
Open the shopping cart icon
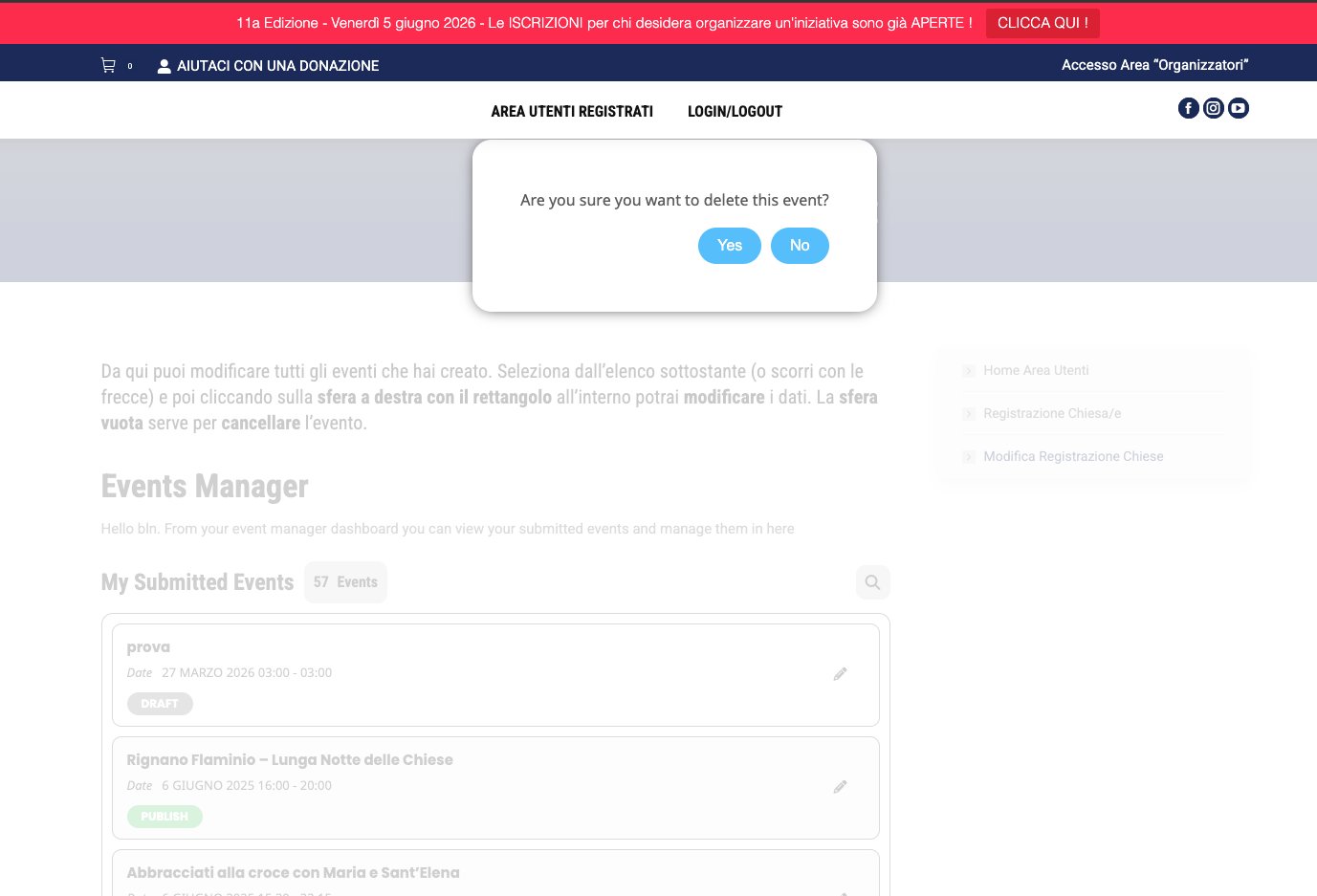point(108,66)
